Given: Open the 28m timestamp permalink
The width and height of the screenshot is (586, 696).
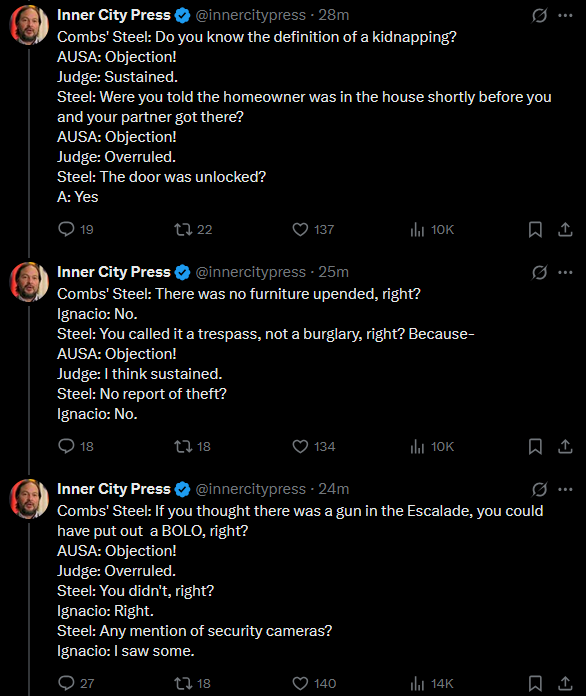Looking at the screenshot, I should (333, 15).
